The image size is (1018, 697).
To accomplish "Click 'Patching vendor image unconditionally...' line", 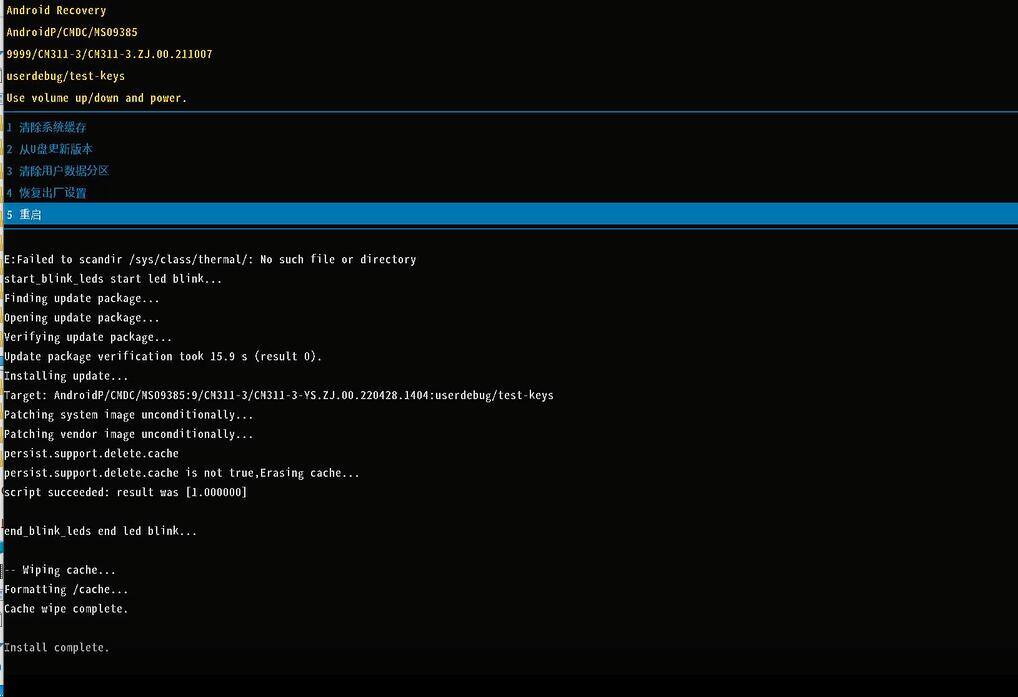I will [128, 435].
